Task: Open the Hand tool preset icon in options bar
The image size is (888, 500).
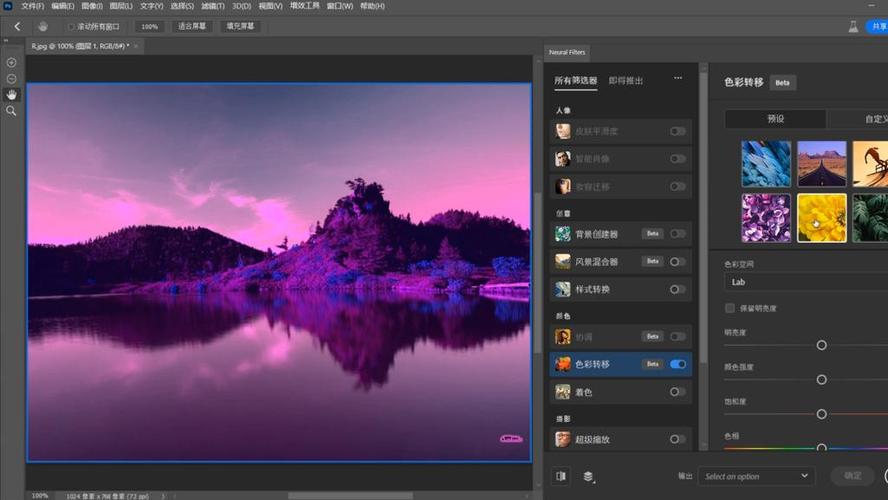Action: (x=42, y=27)
